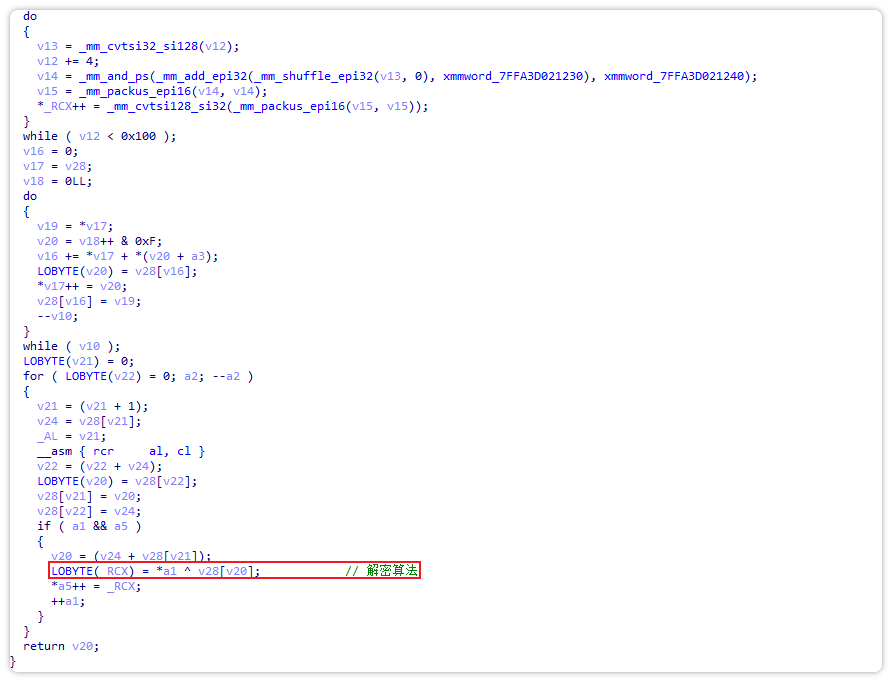Click the '++a1;' increment statement
892x682 pixels.
[x=68, y=601]
